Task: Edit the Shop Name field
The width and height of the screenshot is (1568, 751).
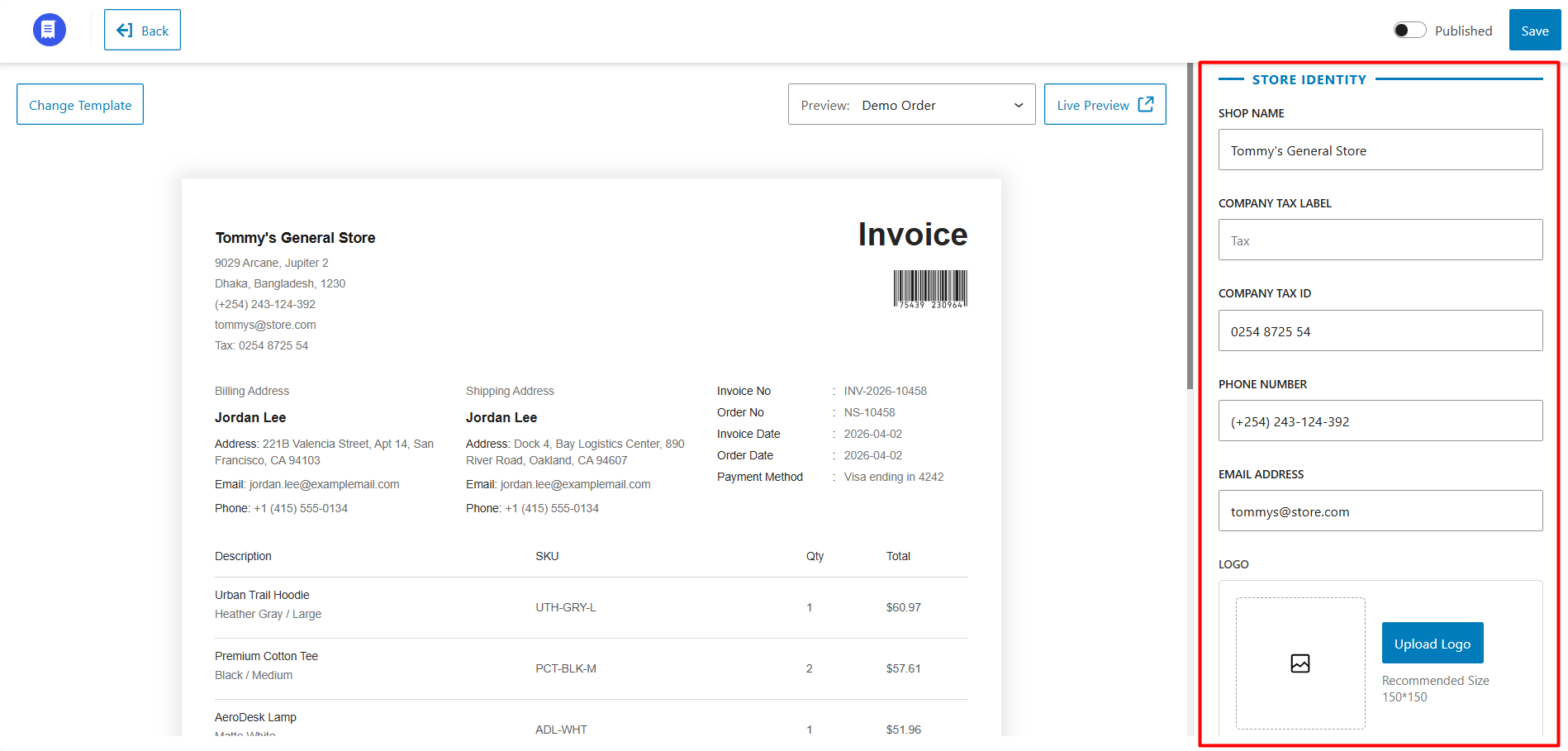Action: pos(1380,150)
